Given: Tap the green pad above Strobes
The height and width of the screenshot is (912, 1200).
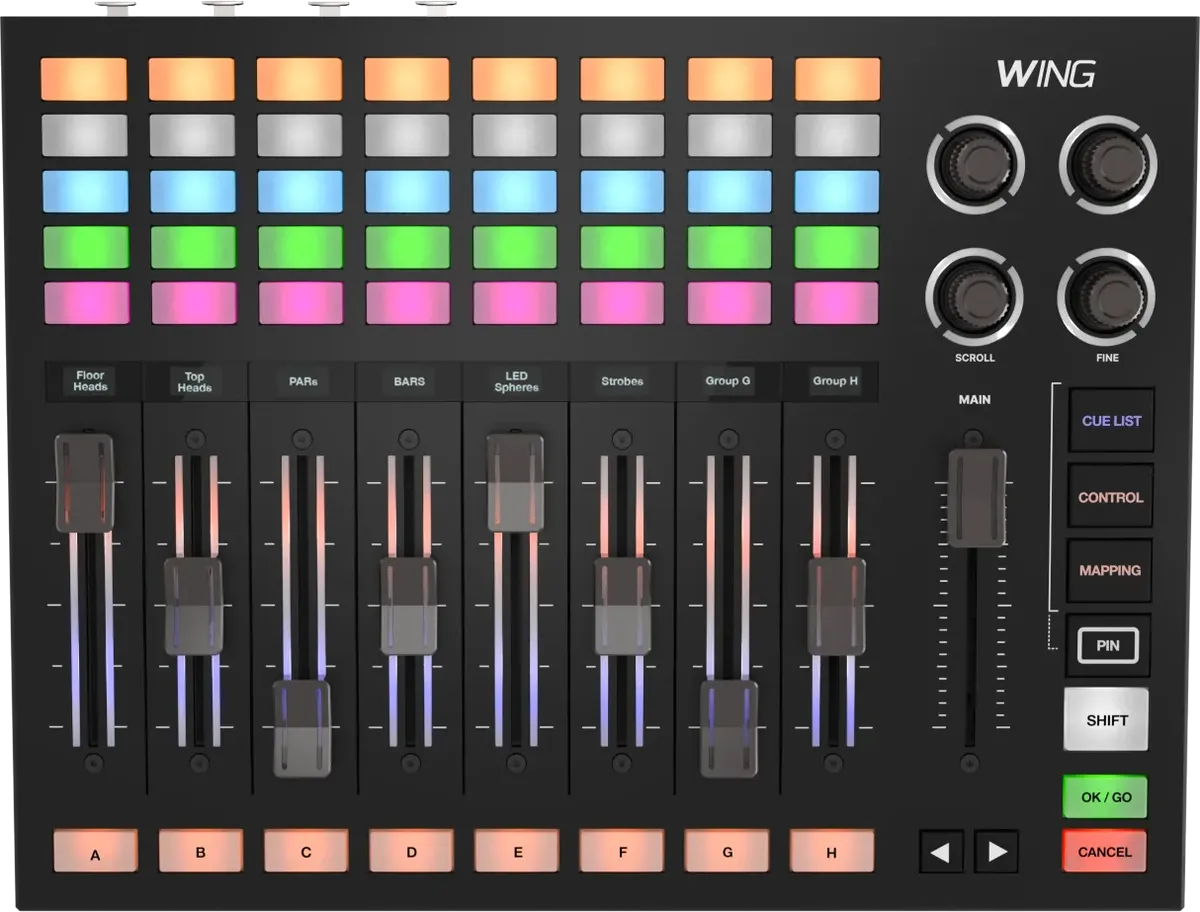Looking at the screenshot, I should click(x=622, y=247).
